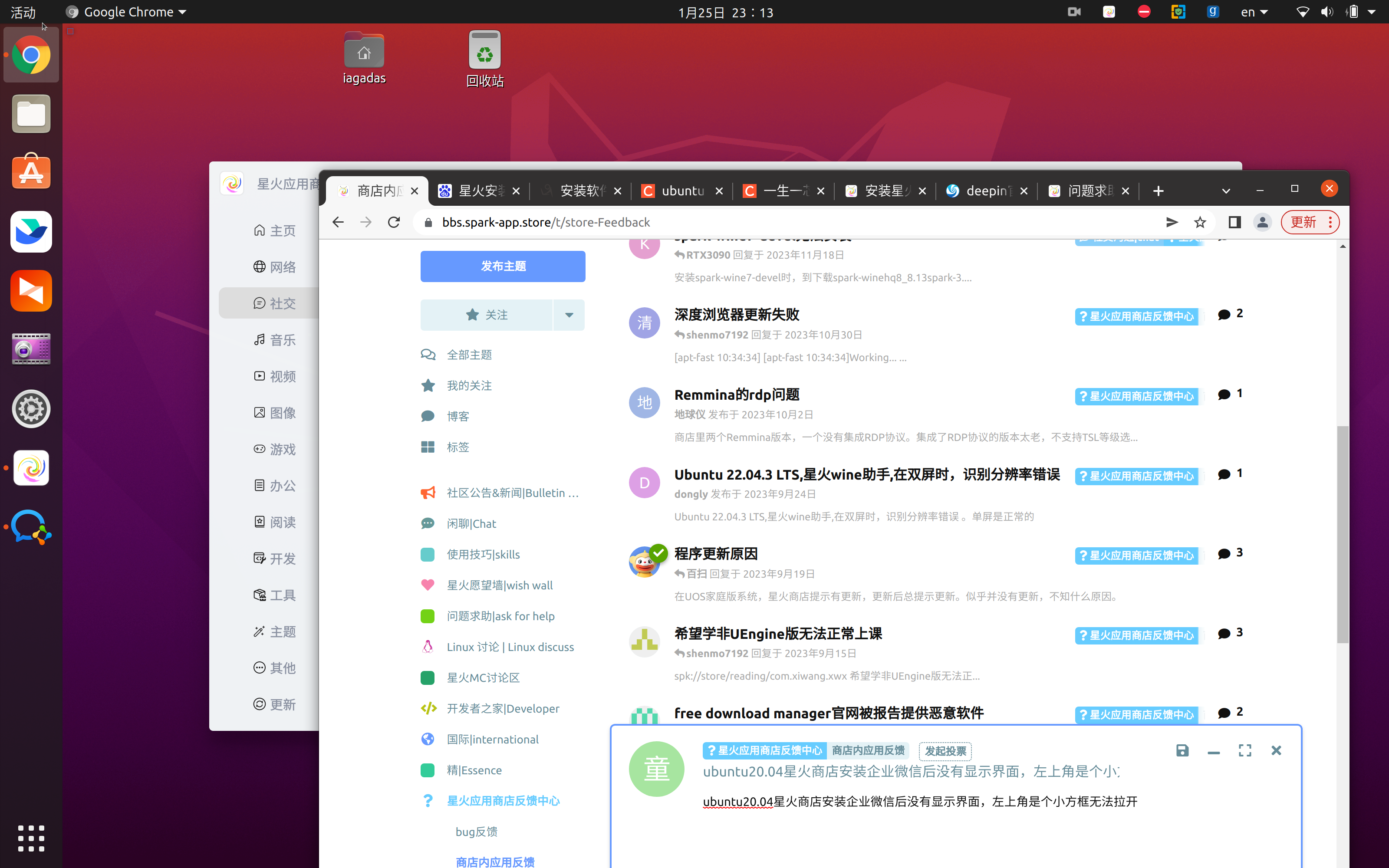The height and width of the screenshot is (868, 1389).
Task: Click the clock 1月25日 23:13
Action: [x=725, y=12]
